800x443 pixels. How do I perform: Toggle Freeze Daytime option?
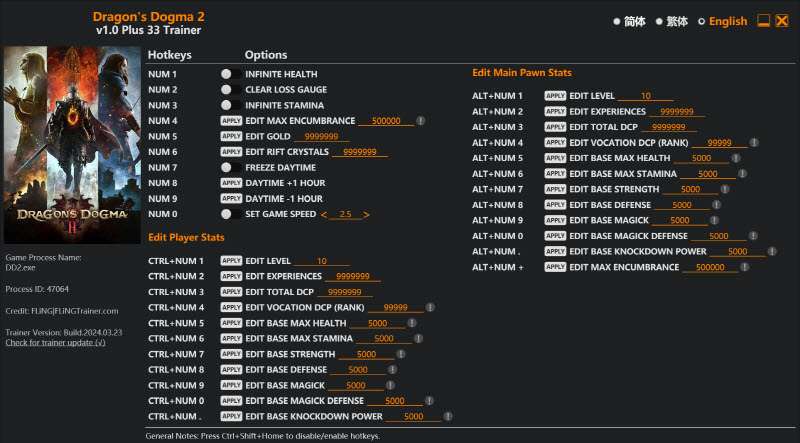[226, 167]
